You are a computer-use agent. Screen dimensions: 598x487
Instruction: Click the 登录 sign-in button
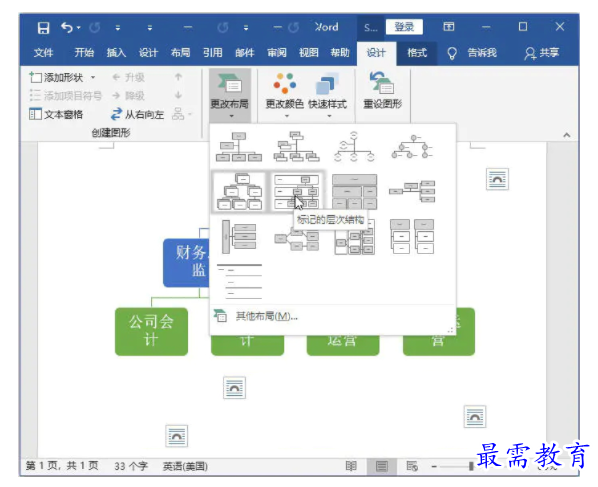coord(404,27)
